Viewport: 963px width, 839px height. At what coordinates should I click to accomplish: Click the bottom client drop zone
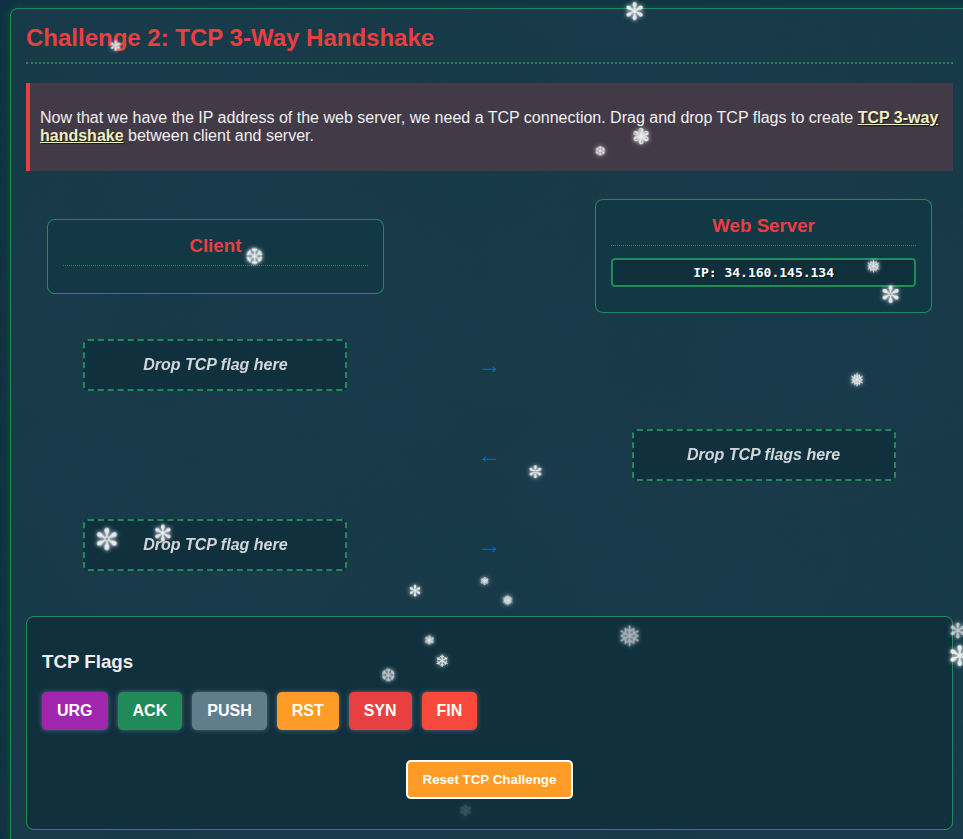[215, 545]
